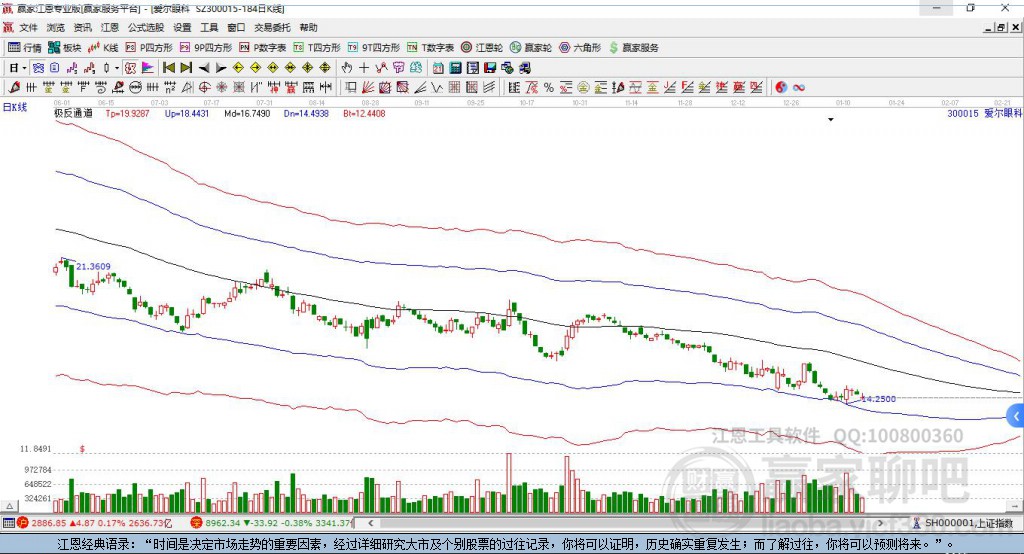
Task: Expand the side panel blue arrow
Action: click(1016, 416)
